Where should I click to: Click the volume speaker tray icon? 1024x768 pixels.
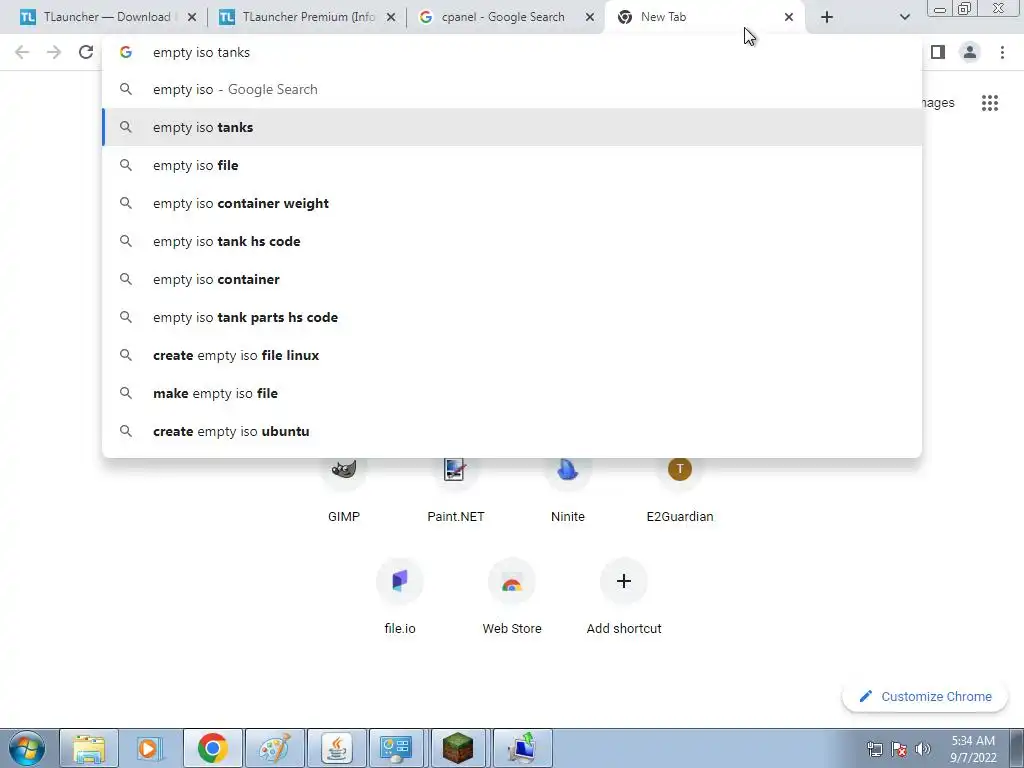[923, 748]
